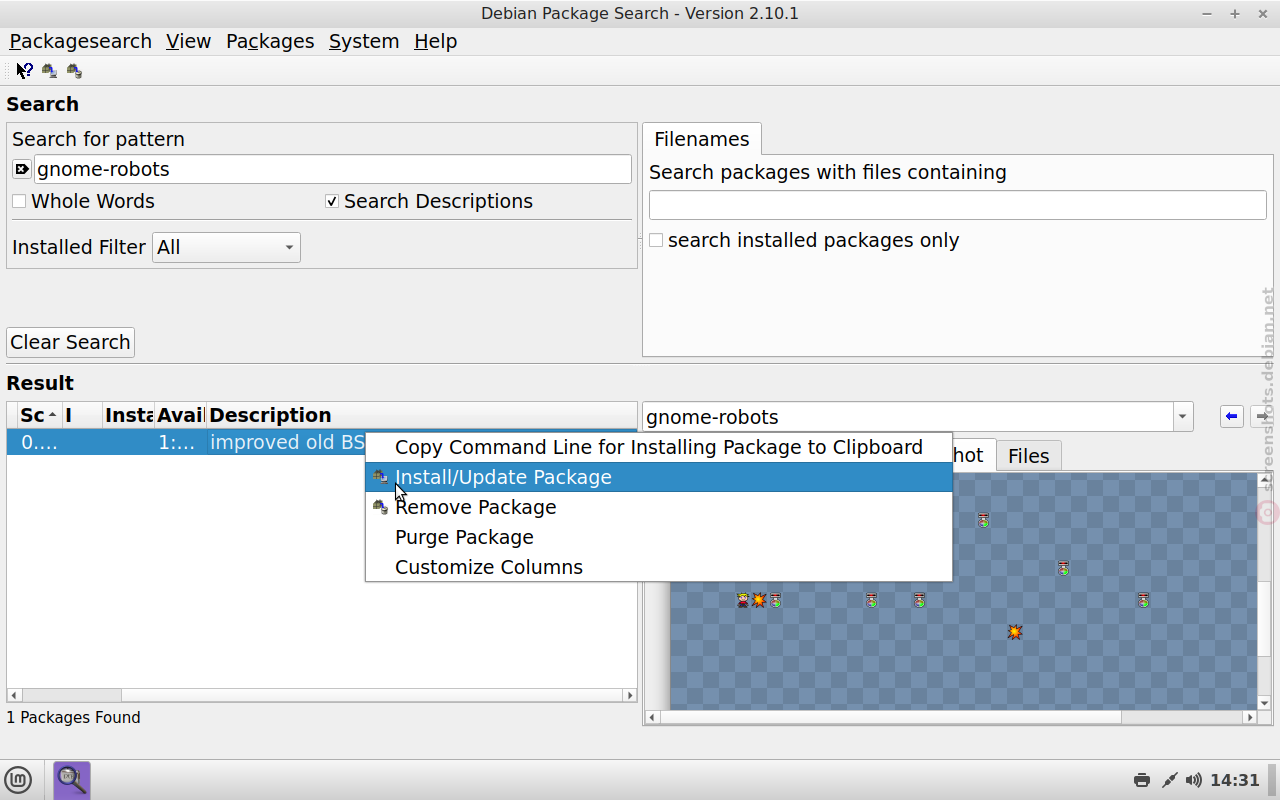Click the Clear Search button
This screenshot has width=1280, height=800.
(x=70, y=342)
